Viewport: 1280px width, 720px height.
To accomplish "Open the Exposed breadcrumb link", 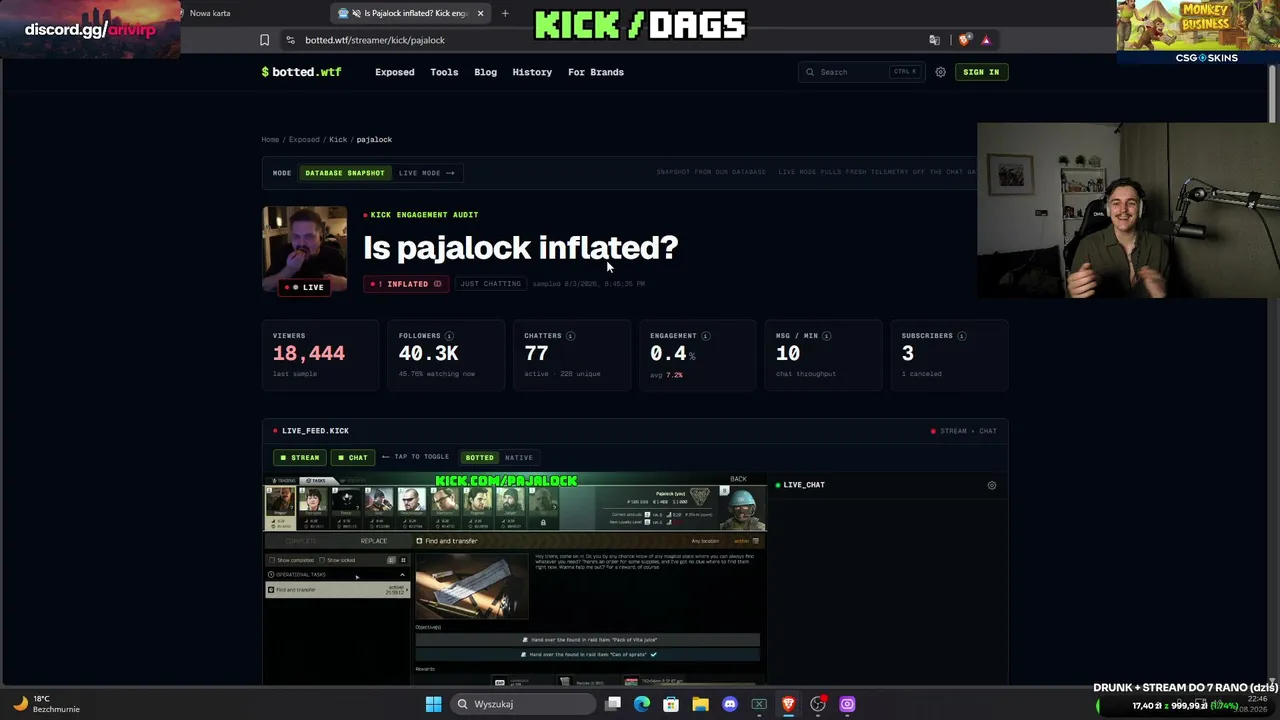I will pos(304,140).
